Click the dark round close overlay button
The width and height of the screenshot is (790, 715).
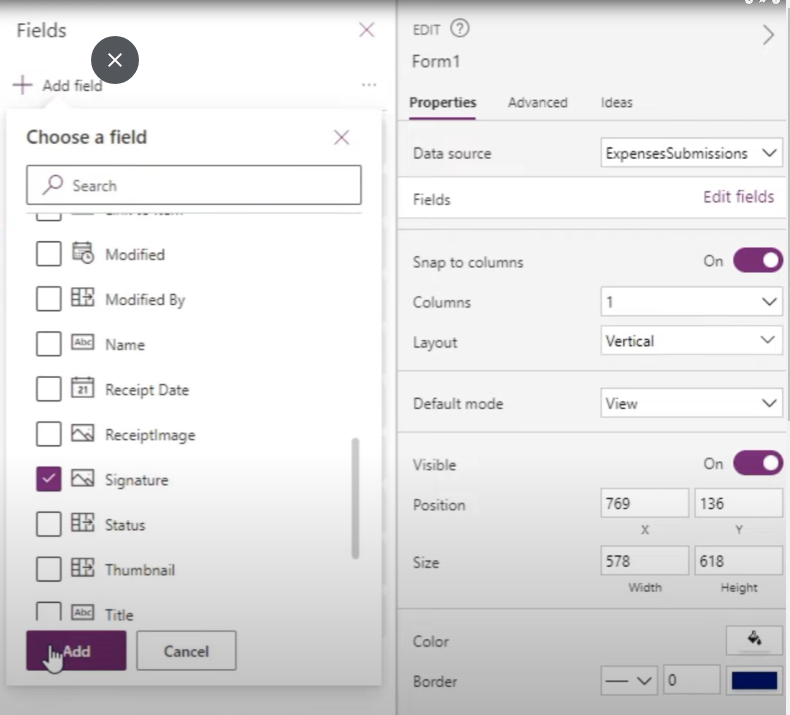pyautogui.click(x=115, y=60)
